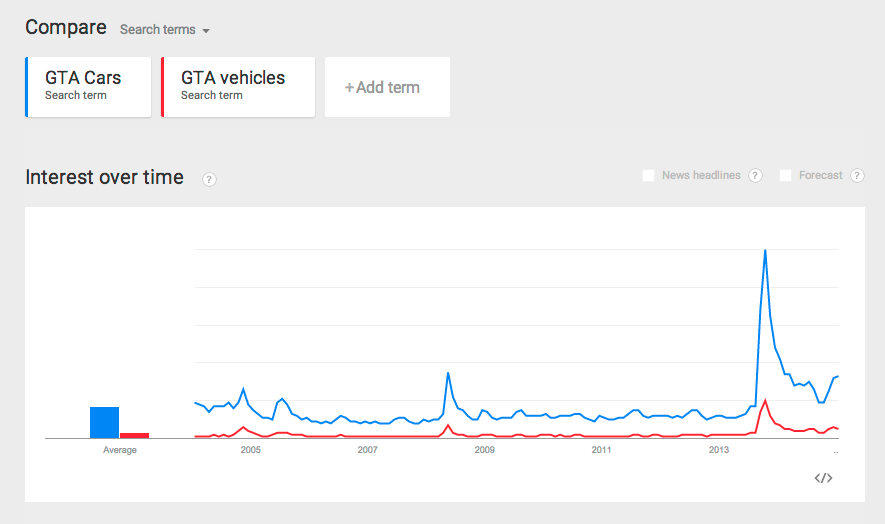Screen dimensions: 885x524
Task: Click the 2013 peak on blue line
Action: (x=765, y=250)
